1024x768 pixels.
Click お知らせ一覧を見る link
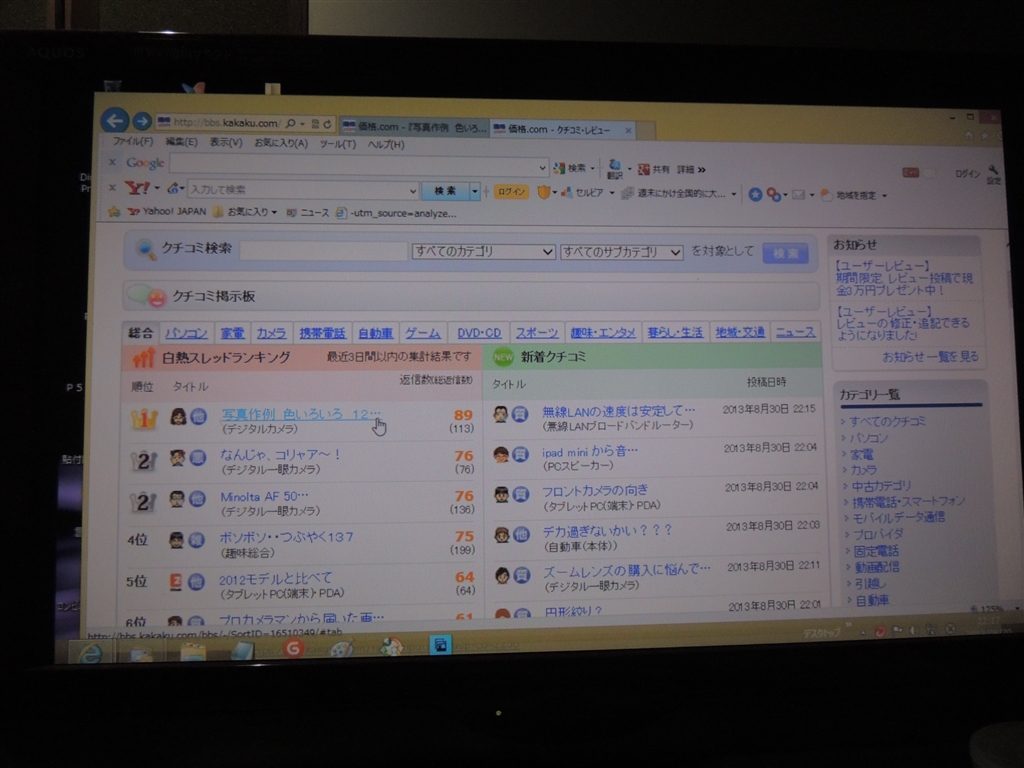pyautogui.click(x=930, y=357)
